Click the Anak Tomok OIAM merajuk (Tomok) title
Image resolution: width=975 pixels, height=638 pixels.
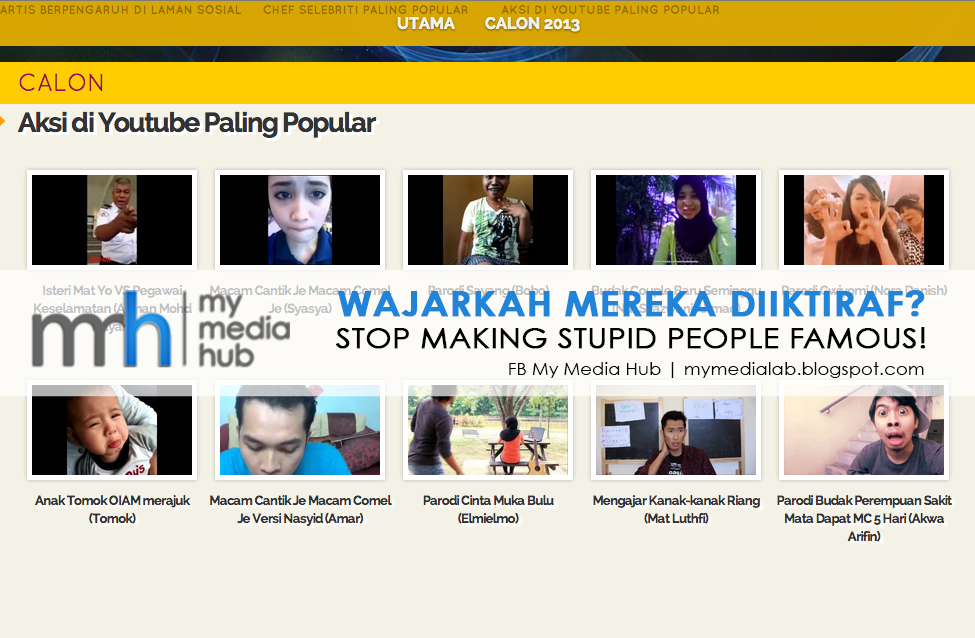112,509
